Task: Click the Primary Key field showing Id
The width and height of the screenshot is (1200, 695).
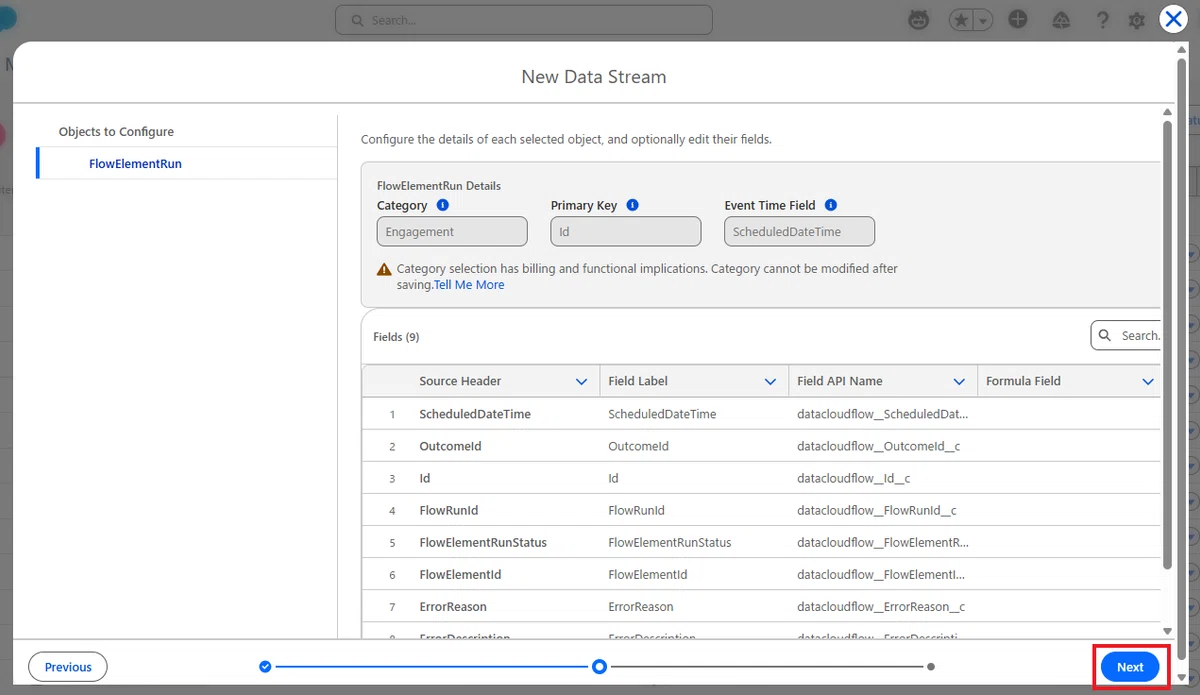Action: click(x=626, y=231)
